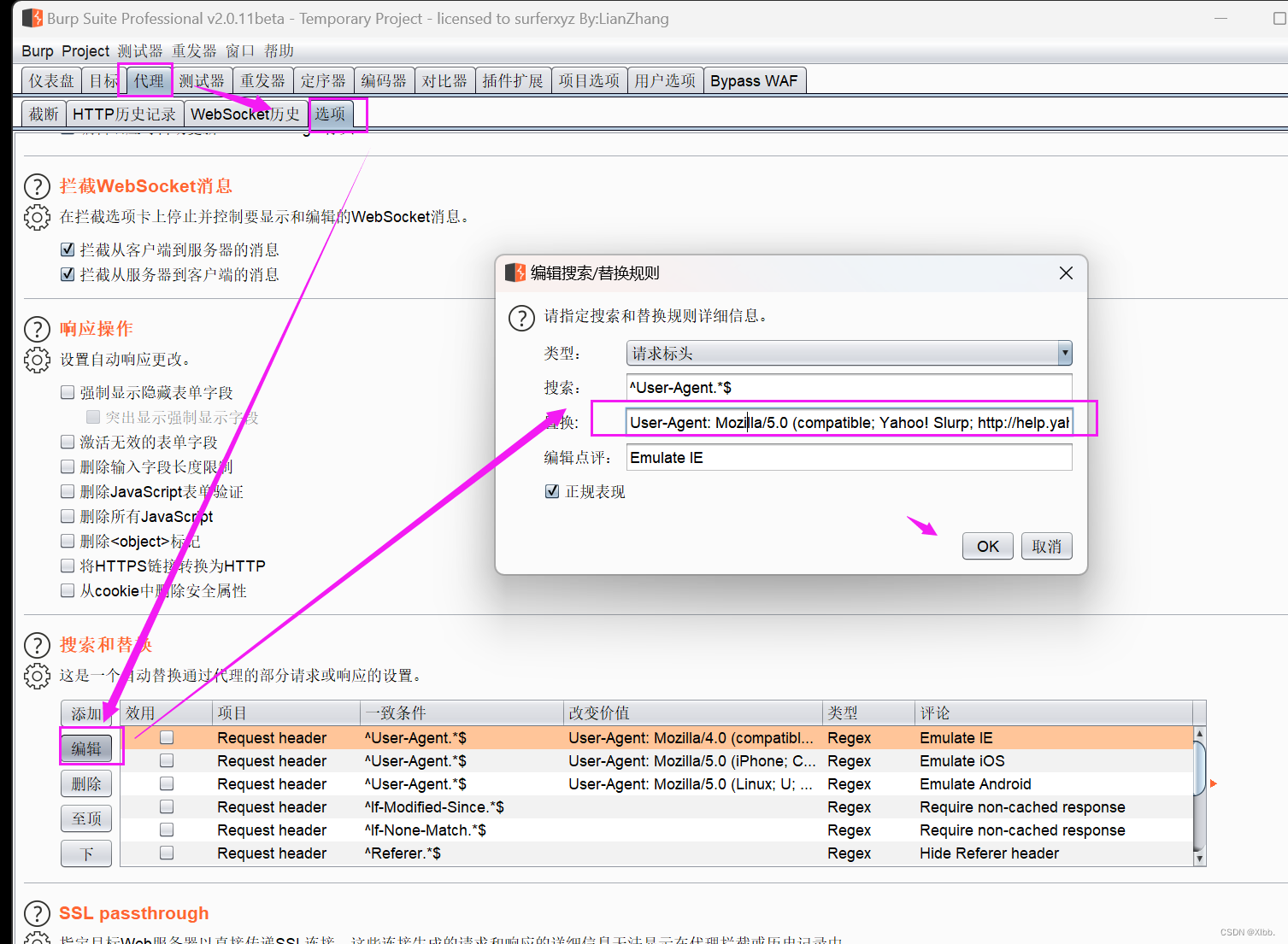Click the 编辑点评 Emulate IE field
Viewport: 1288px width, 944px height.
(849, 457)
